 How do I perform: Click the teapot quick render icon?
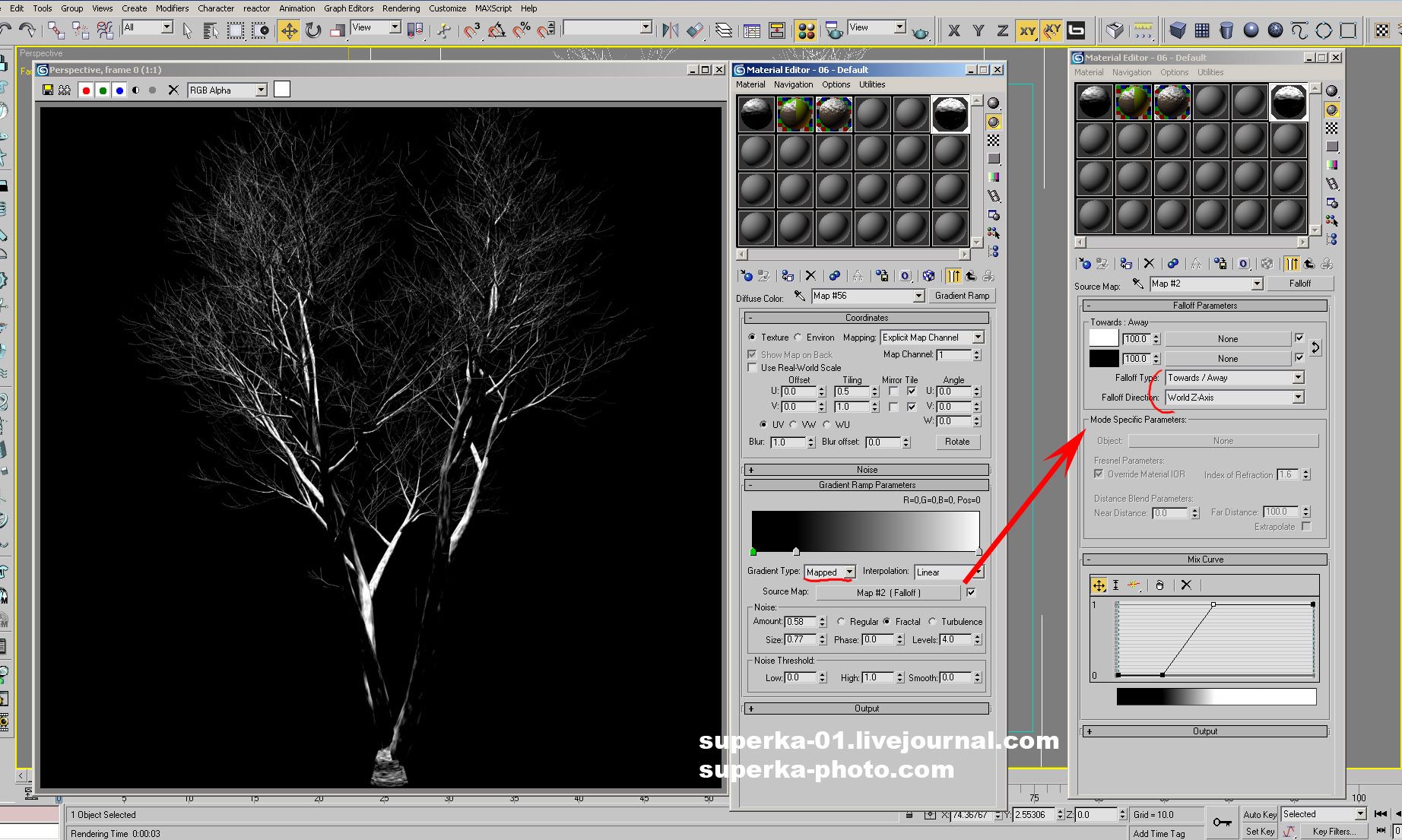tap(920, 30)
